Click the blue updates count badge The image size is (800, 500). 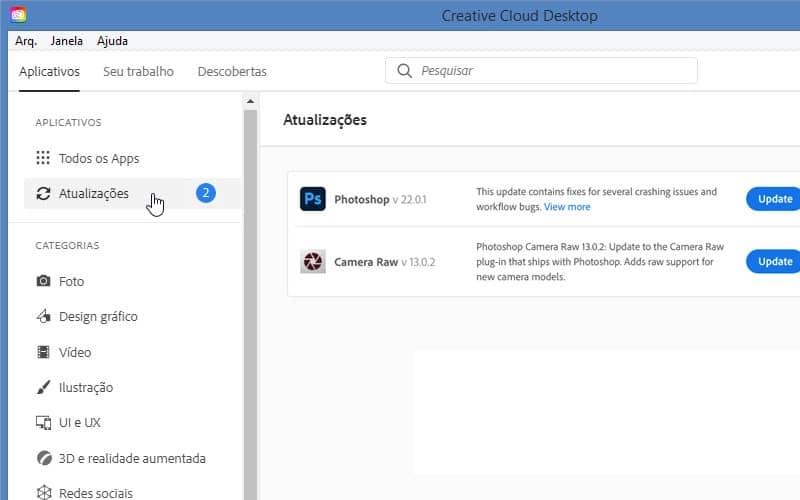point(206,193)
